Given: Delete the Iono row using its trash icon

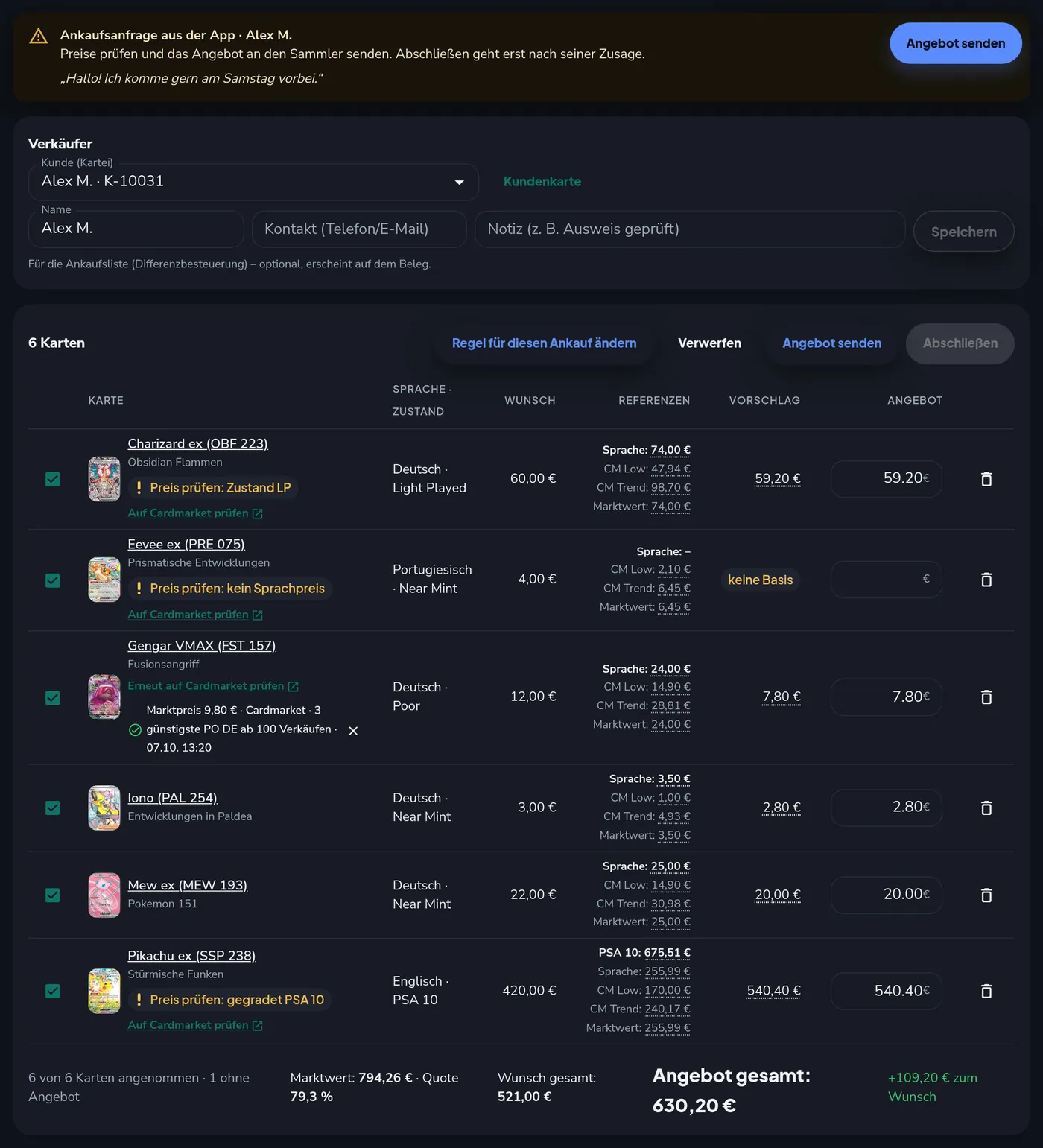Looking at the screenshot, I should pos(986,808).
